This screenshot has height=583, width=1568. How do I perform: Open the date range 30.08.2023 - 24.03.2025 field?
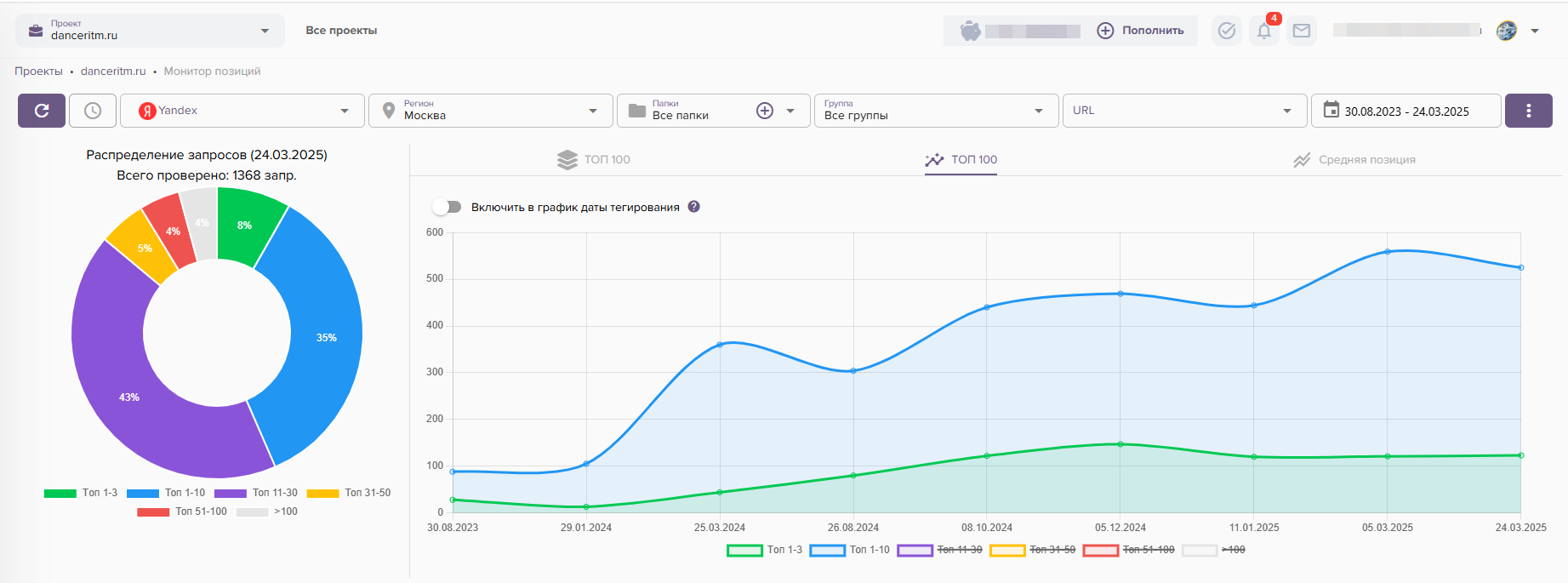tap(1405, 111)
